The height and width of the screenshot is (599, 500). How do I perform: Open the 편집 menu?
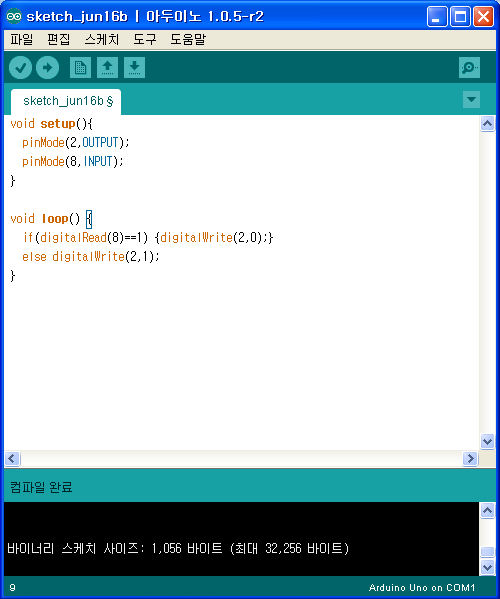tap(58, 39)
